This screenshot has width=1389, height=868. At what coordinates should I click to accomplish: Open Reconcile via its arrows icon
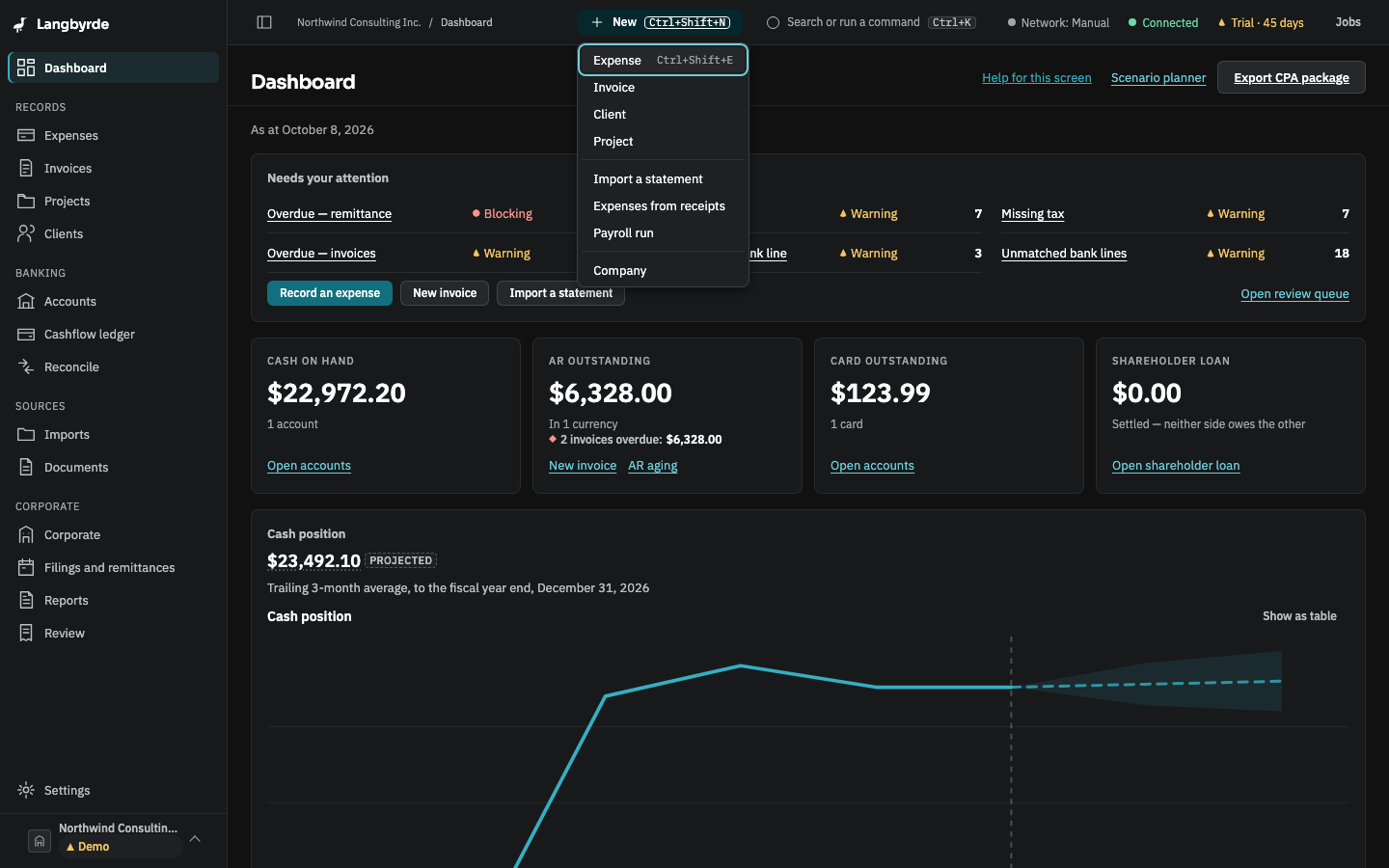(x=26, y=366)
